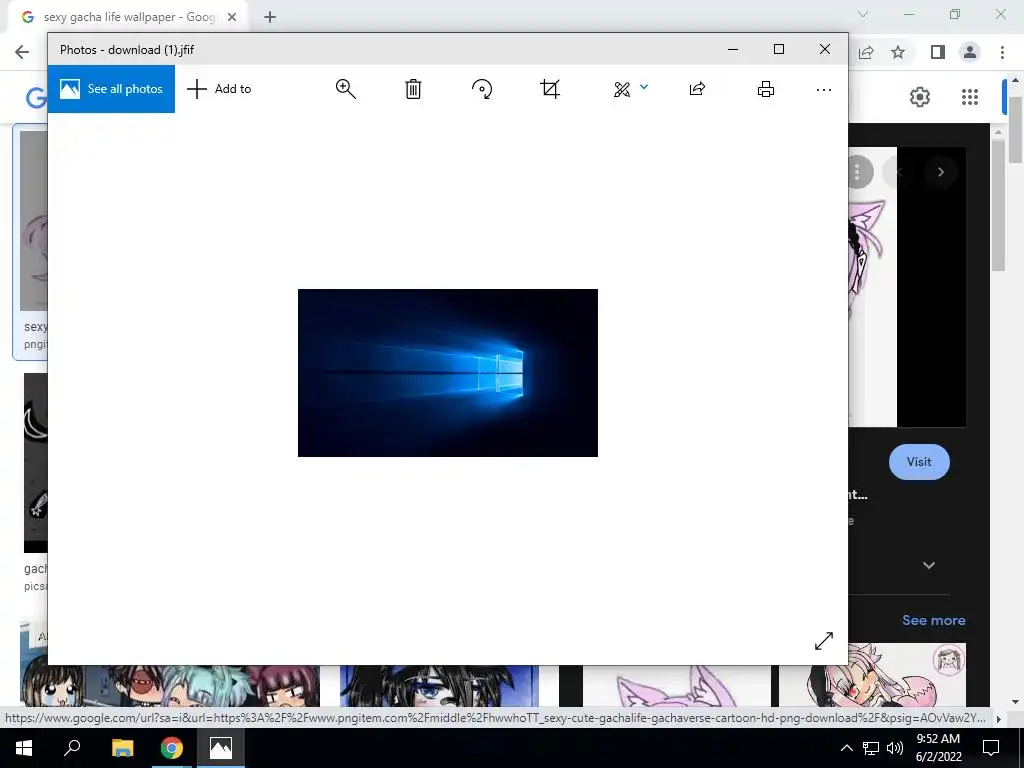Click blue-eyed anime character thumbnail in Google

pos(439,686)
